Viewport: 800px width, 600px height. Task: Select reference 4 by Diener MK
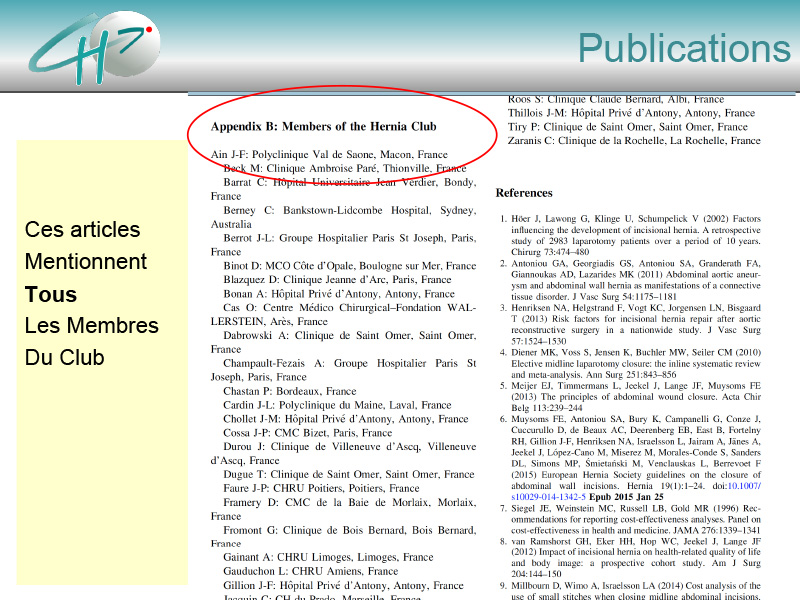tap(631, 363)
